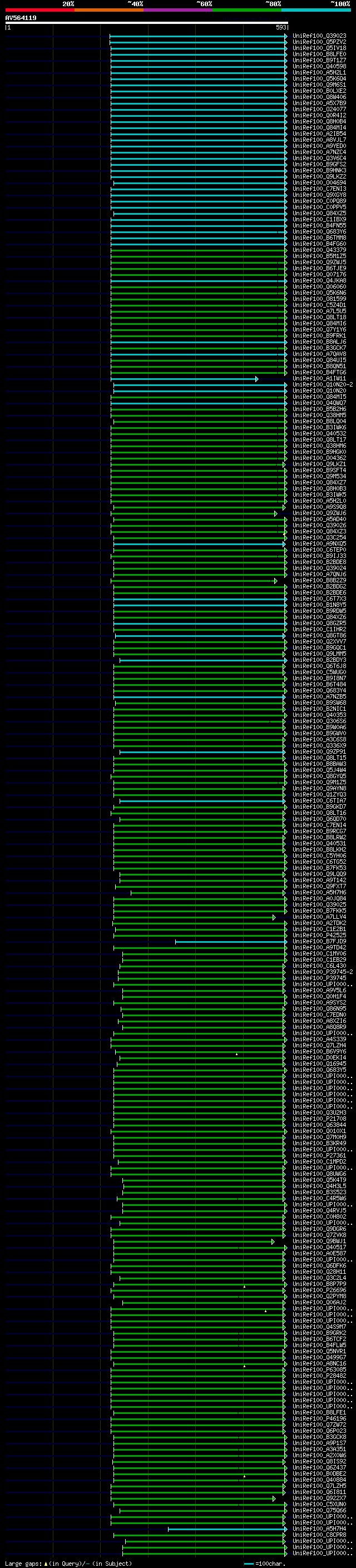Open hit UniRef100_A5X7B9
Viewport: 356px width, 1568px height.
coord(319,103)
